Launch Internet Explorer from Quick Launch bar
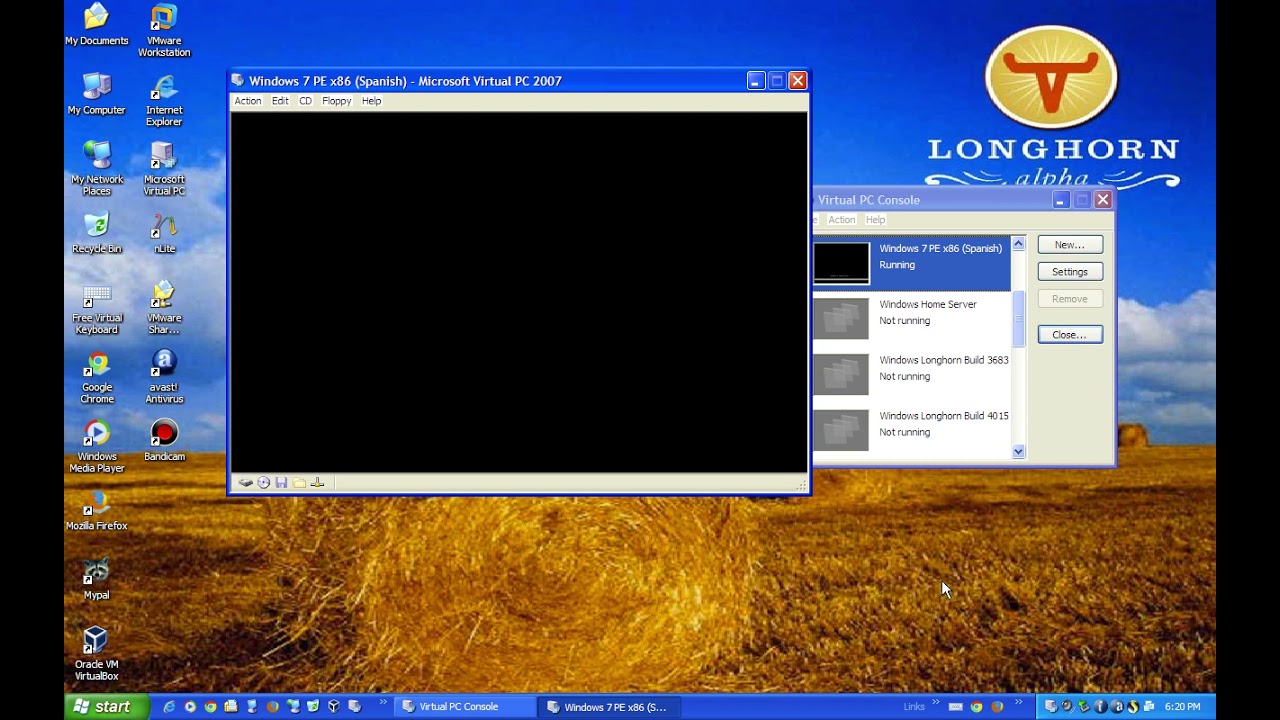This screenshot has width=1280, height=720. (x=169, y=706)
